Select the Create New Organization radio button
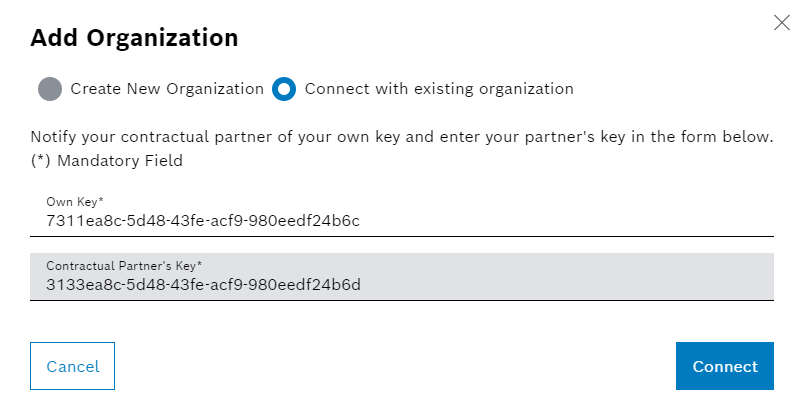Screen dimensions: 802x418 50,89
